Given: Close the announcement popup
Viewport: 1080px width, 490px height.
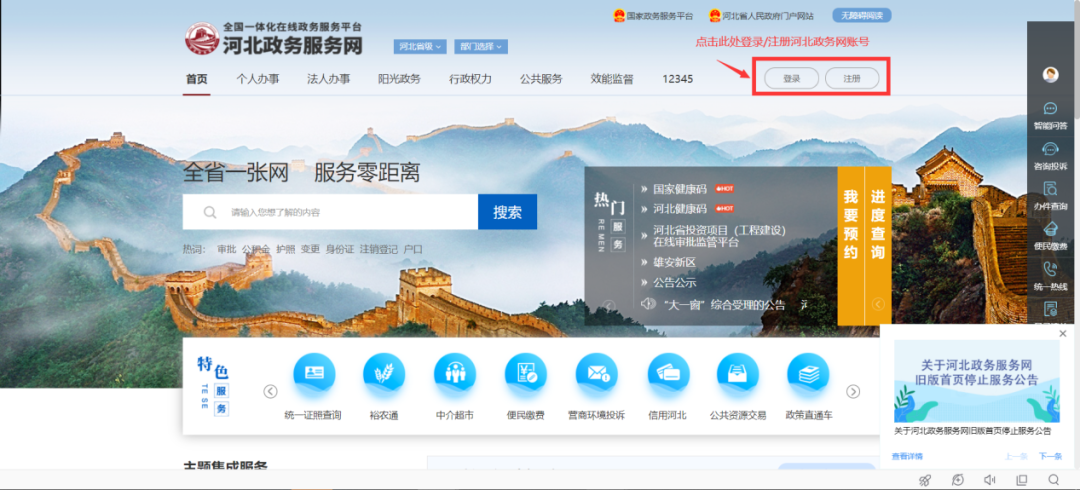Looking at the screenshot, I should pos(1063,334).
